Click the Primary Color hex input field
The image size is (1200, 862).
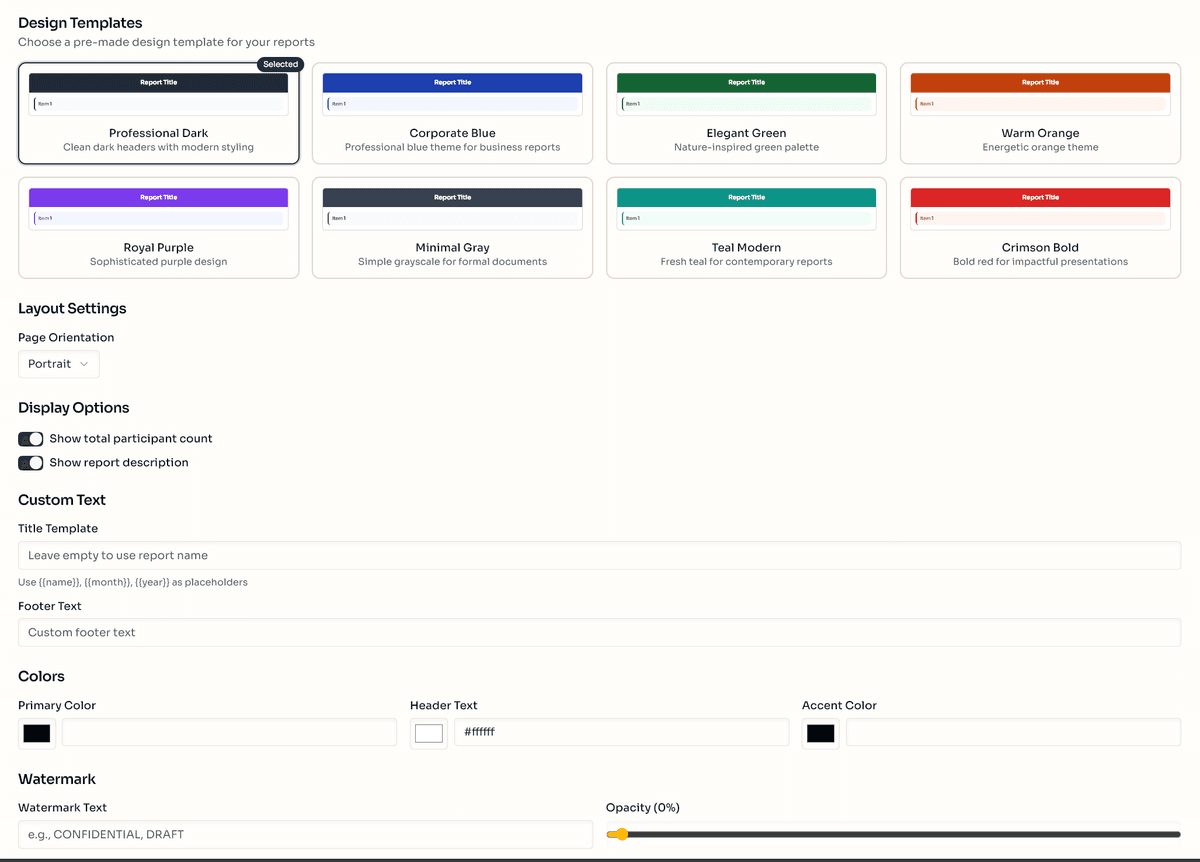229,732
